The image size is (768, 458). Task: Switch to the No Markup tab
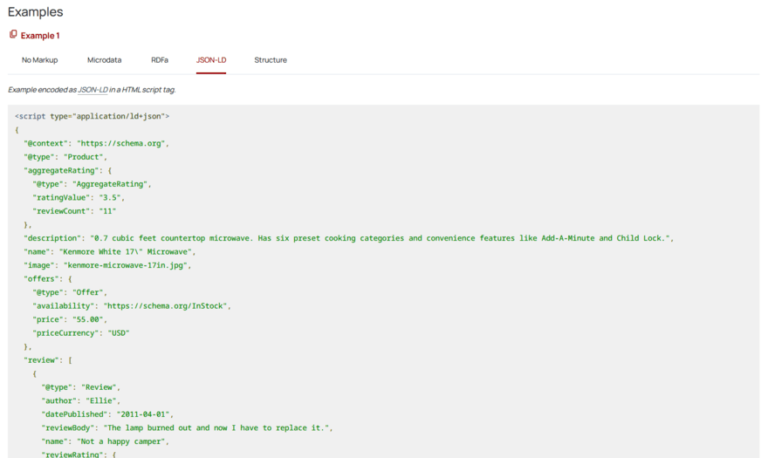click(x=40, y=60)
